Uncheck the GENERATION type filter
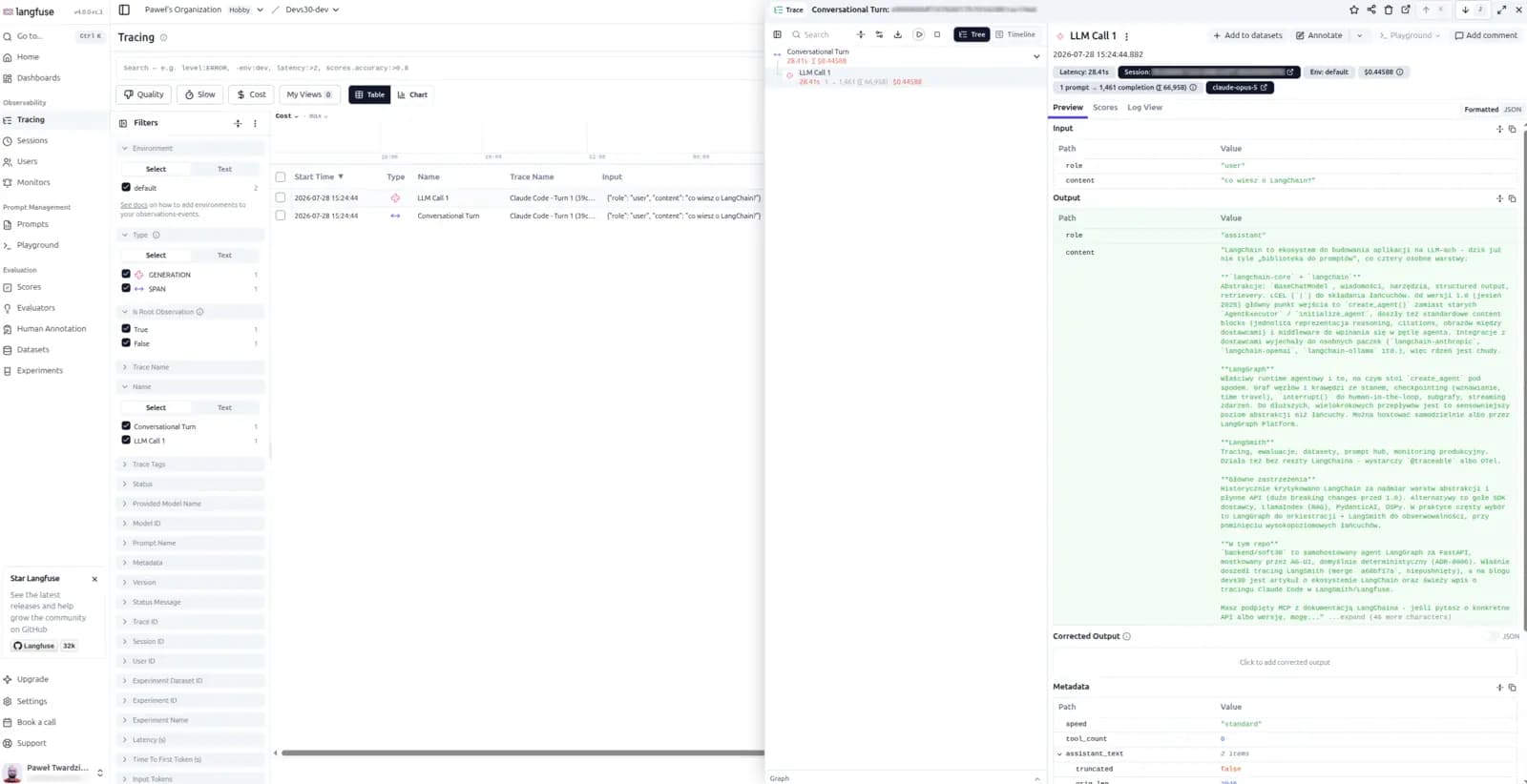This screenshot has width=1527, height=784. [x=126, y=274]
